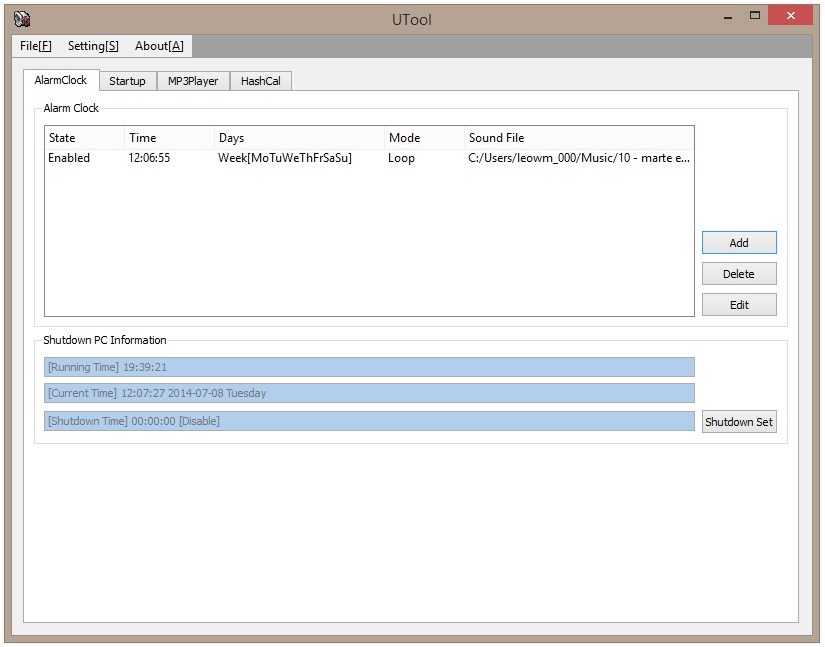825x647 pixels.
Task: Close the UTool window
Action: (x=790, y=16)
